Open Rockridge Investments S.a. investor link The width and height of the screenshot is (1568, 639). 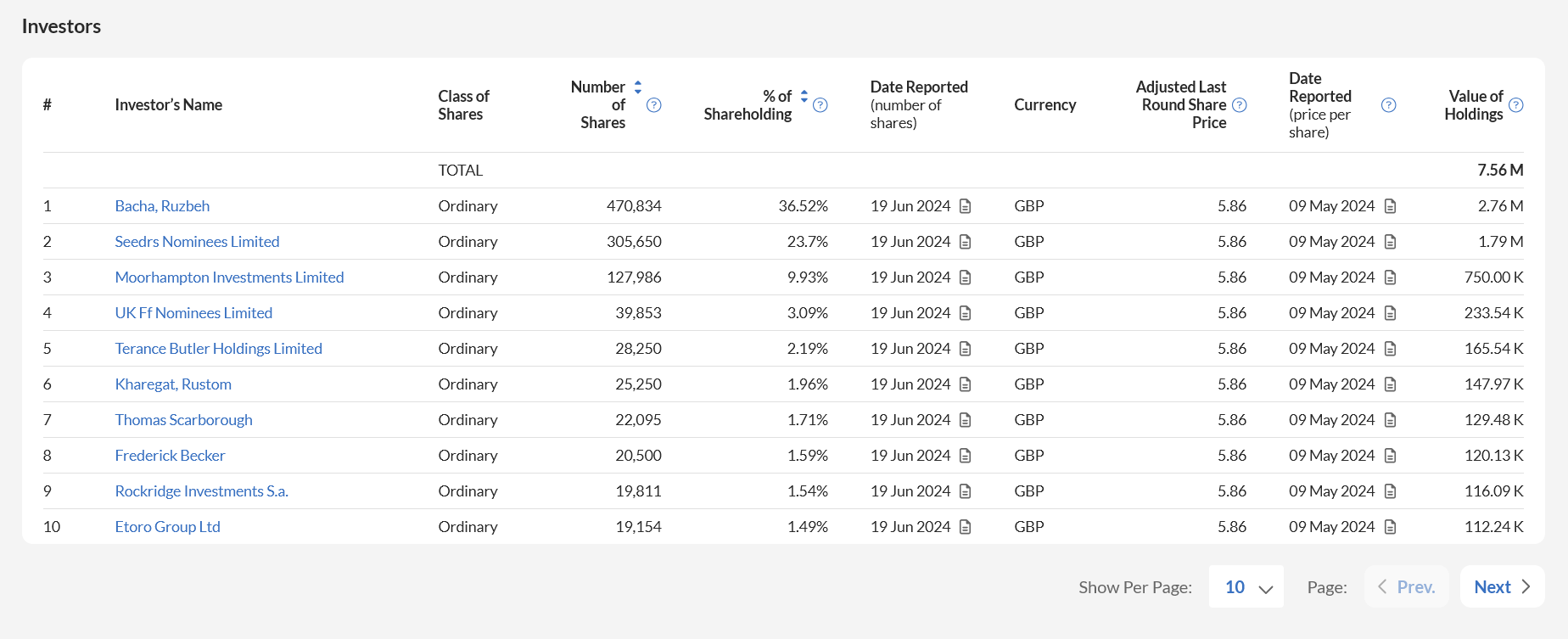[201, 491]
